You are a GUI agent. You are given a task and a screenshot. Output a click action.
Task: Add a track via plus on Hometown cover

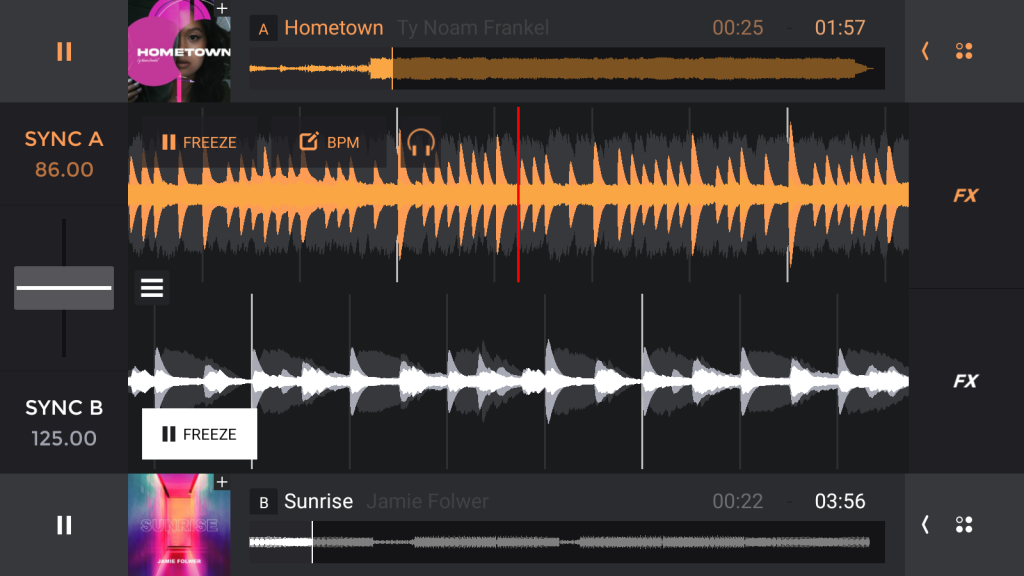click(222, 8)
